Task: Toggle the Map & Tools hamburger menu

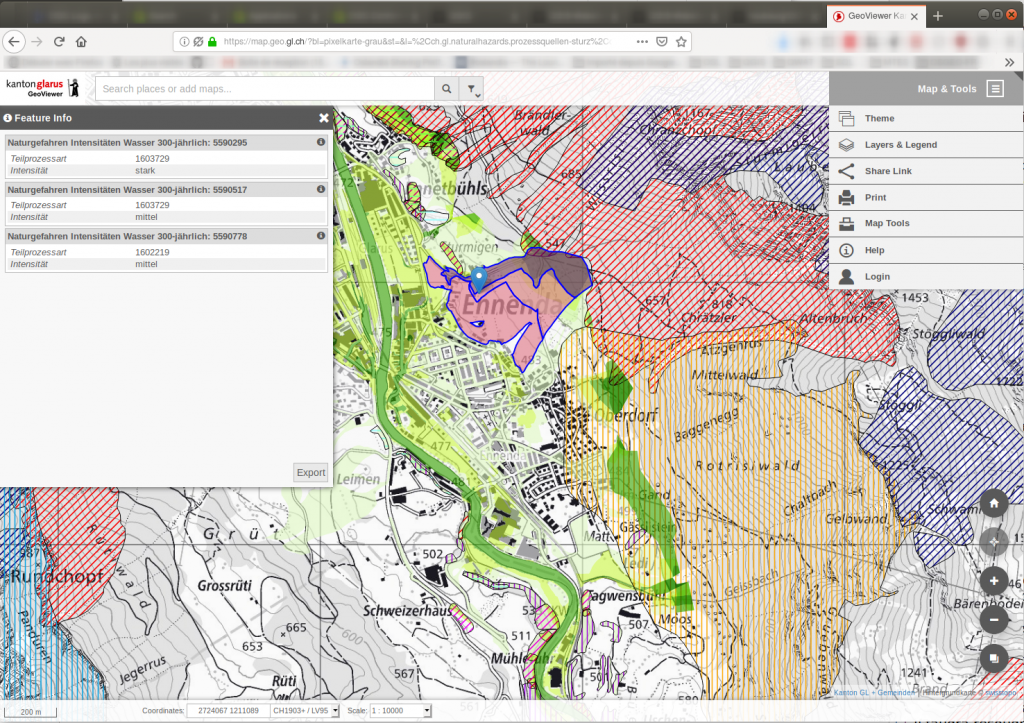Action: (995, 89)
